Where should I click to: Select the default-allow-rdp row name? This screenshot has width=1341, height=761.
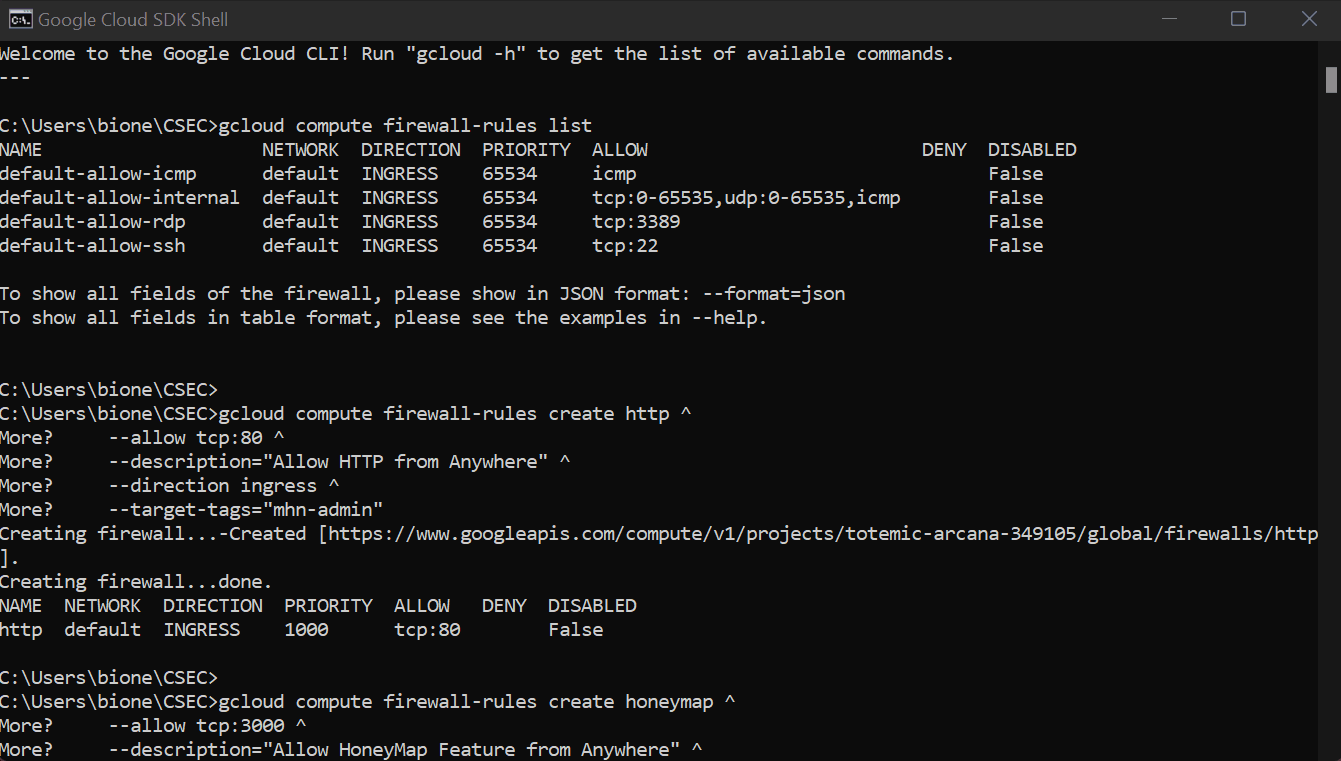coord(93,222)
